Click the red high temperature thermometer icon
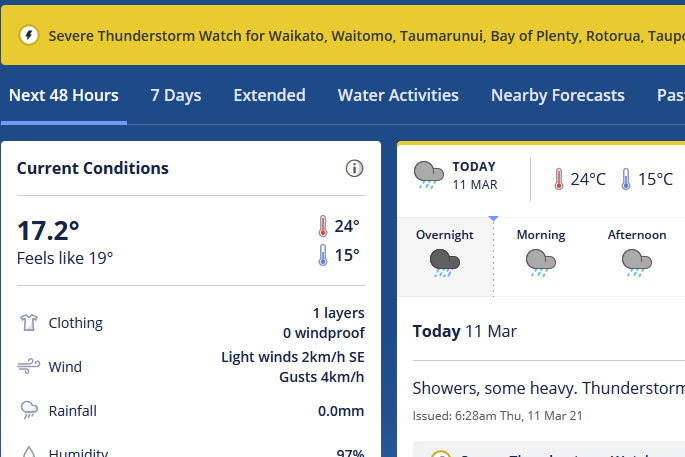685x457 pixels. tap(322, 226)
